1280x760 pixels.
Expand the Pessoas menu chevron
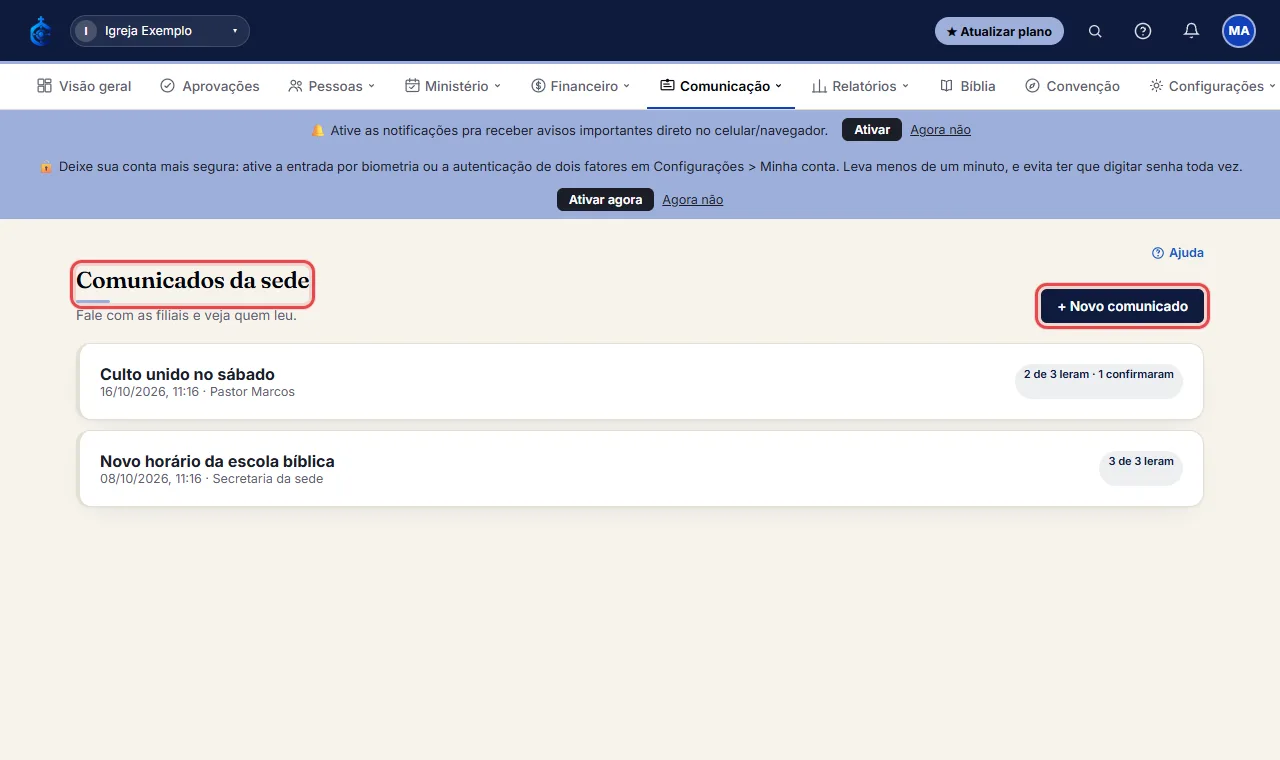371,86
